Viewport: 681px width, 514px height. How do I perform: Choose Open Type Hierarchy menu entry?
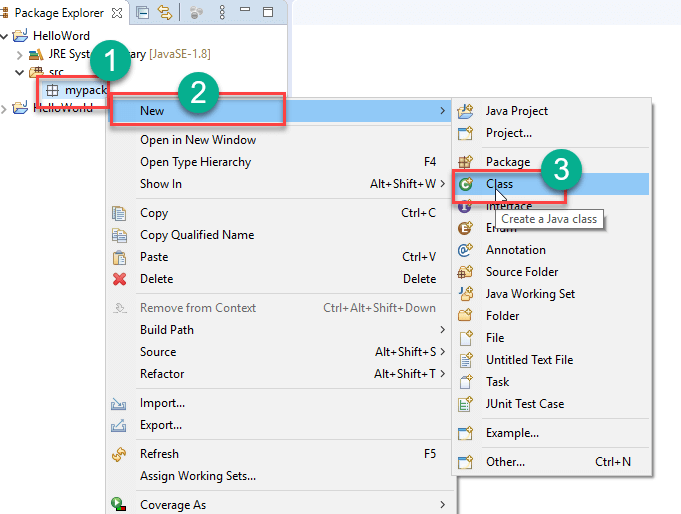(195, 162)
